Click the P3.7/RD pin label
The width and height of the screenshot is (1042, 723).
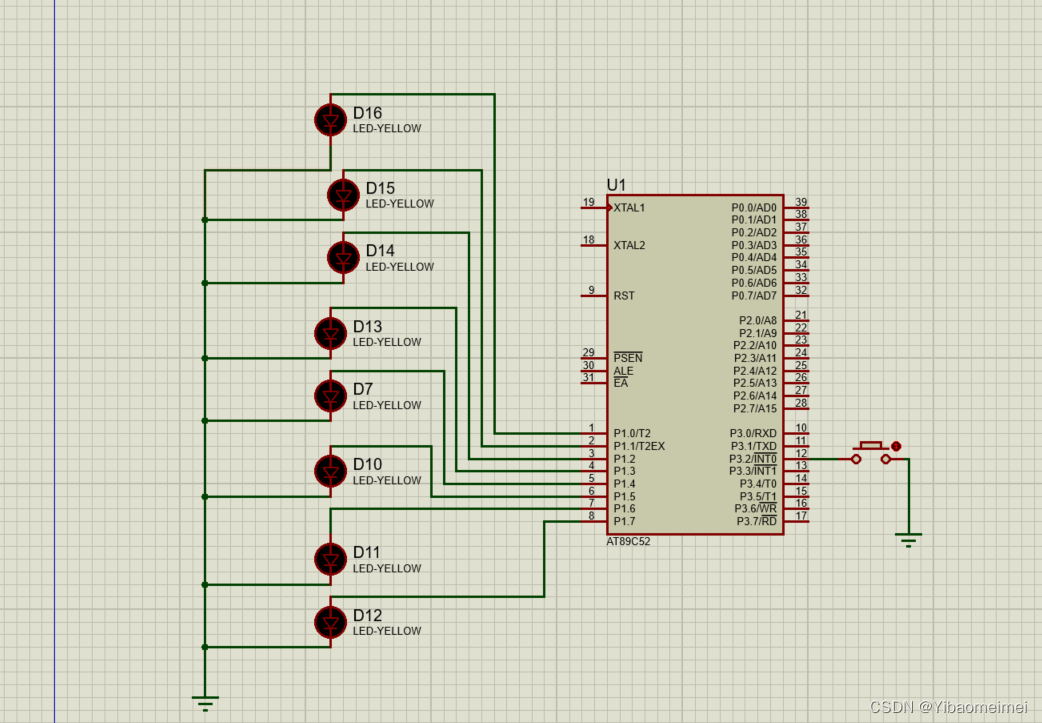[756, 522]
